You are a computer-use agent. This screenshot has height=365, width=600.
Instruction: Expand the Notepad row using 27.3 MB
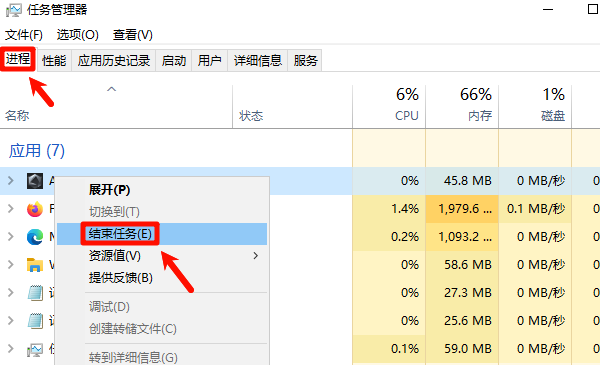pyautogui.click(x=11, y=293)
